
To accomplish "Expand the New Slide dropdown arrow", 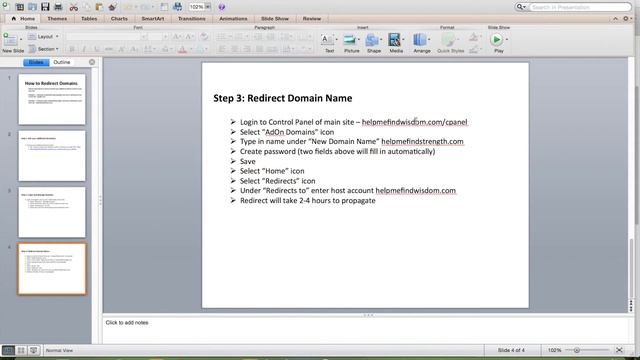I will click(21, 40).
